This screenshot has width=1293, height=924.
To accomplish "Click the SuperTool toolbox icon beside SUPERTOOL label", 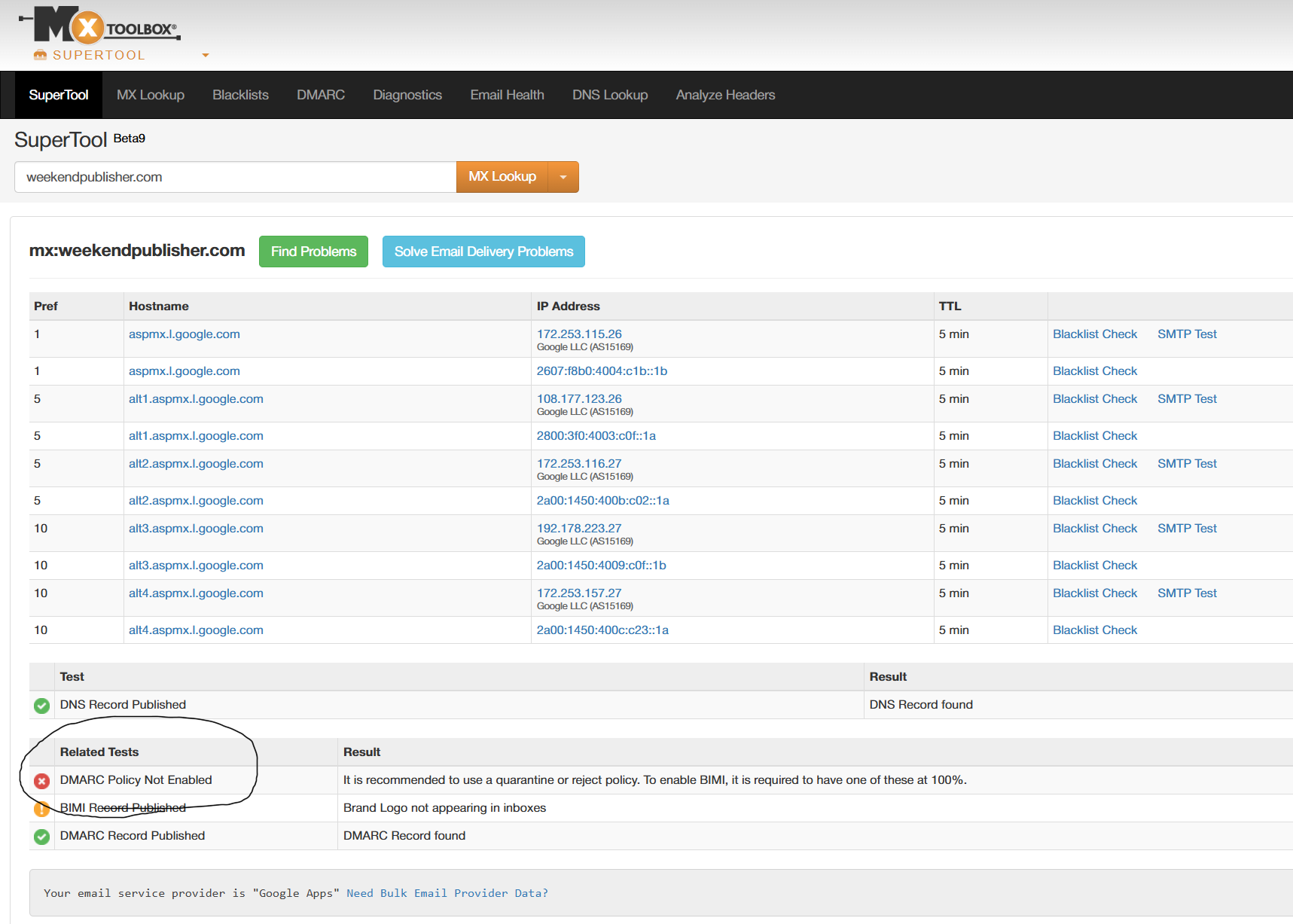I will (x=41, y=55).
